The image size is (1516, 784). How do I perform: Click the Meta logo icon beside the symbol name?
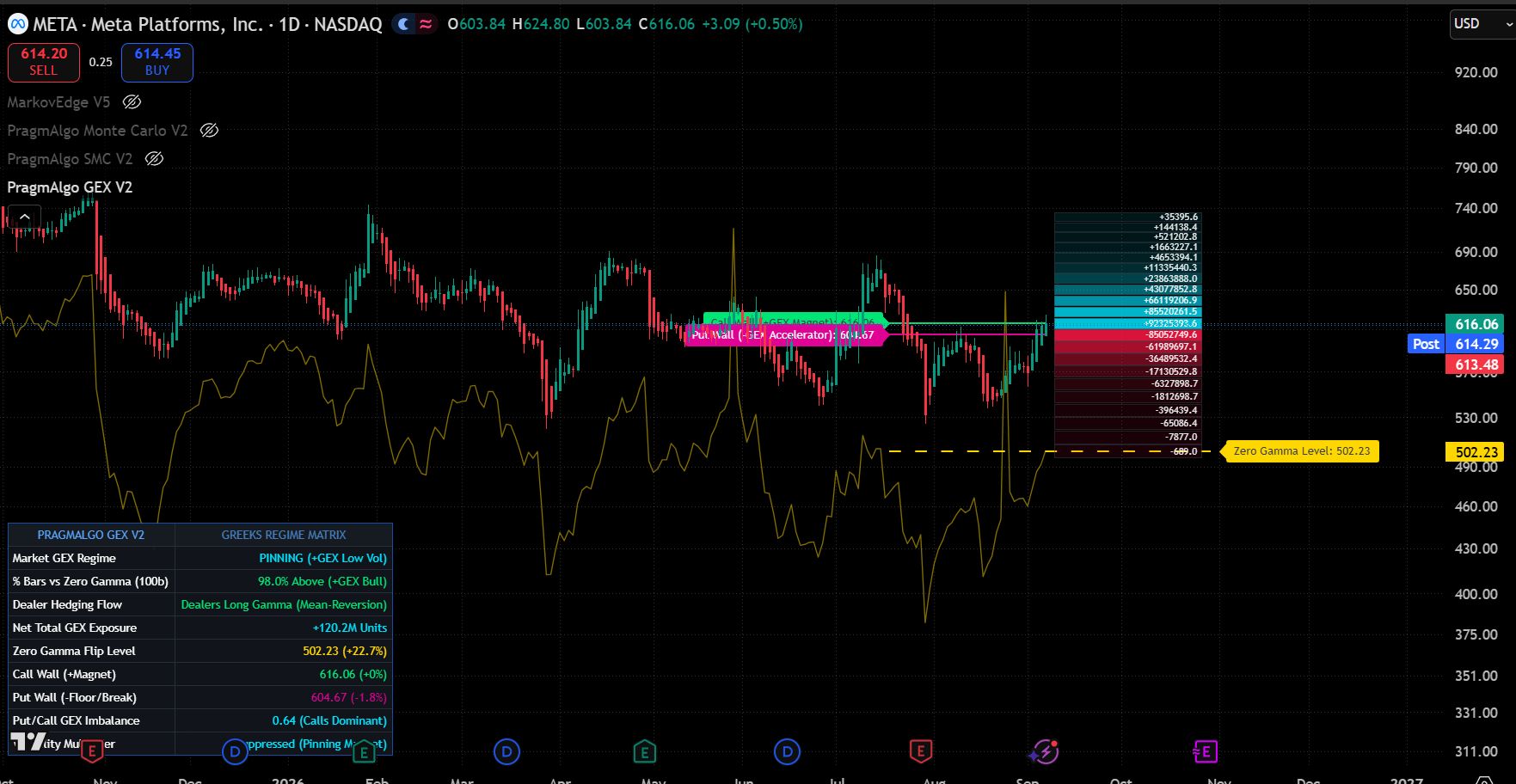(17, 24)
